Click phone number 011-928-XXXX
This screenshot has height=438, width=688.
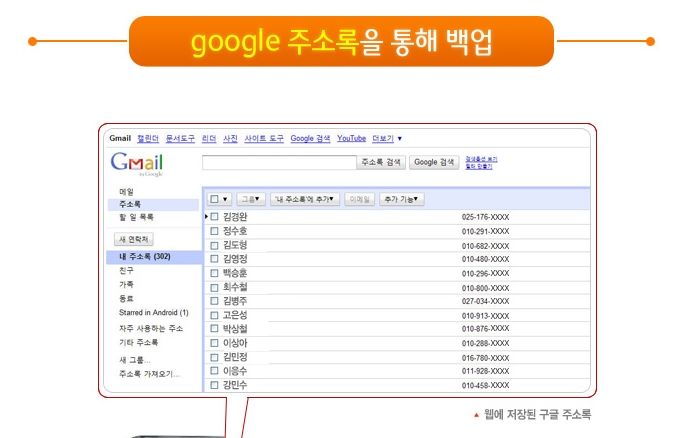point(485,371)
